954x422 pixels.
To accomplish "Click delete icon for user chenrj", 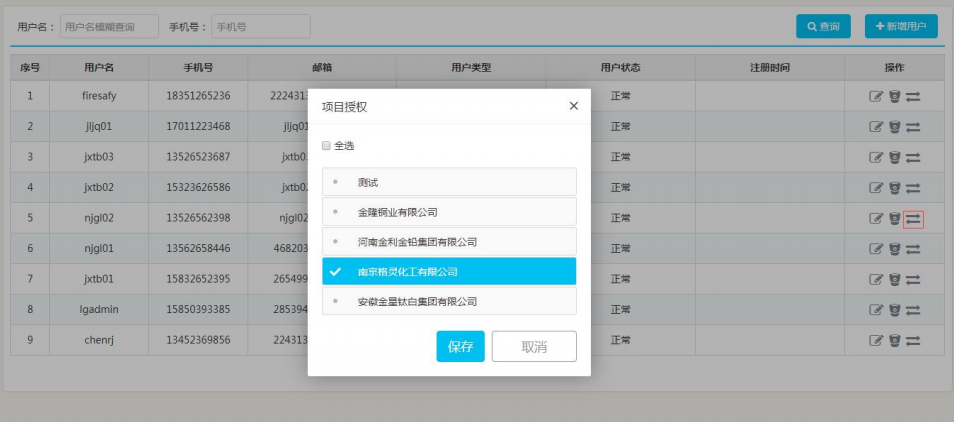I will tap(895, 341).
